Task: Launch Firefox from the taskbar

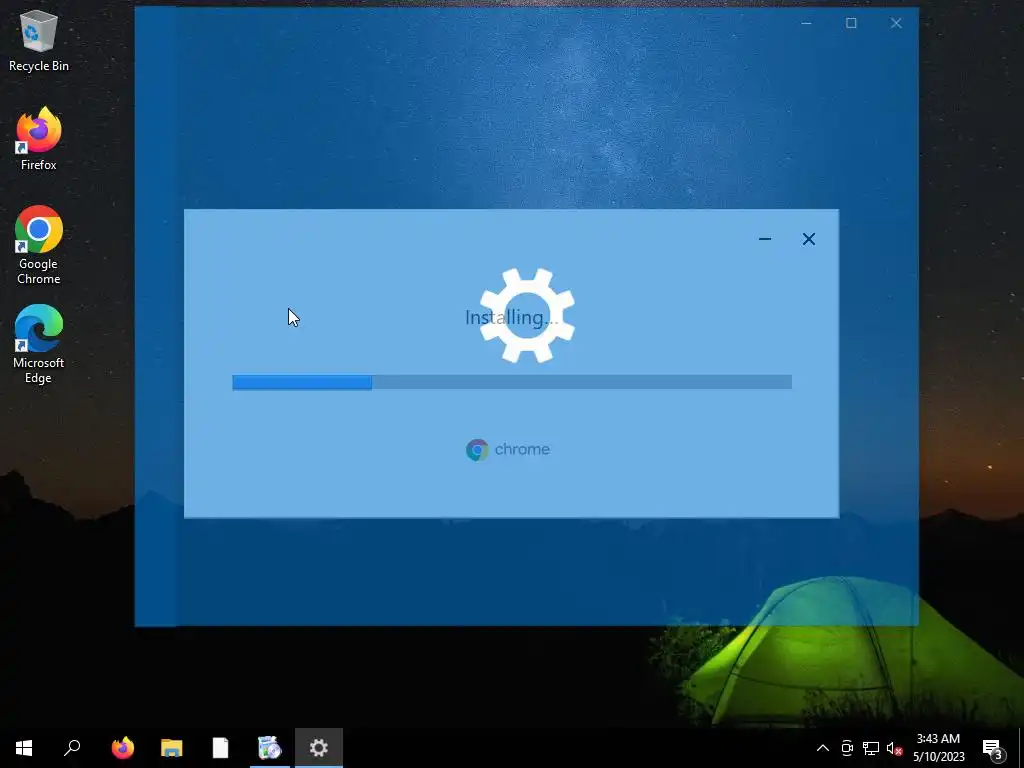Action: coord(122,748)
